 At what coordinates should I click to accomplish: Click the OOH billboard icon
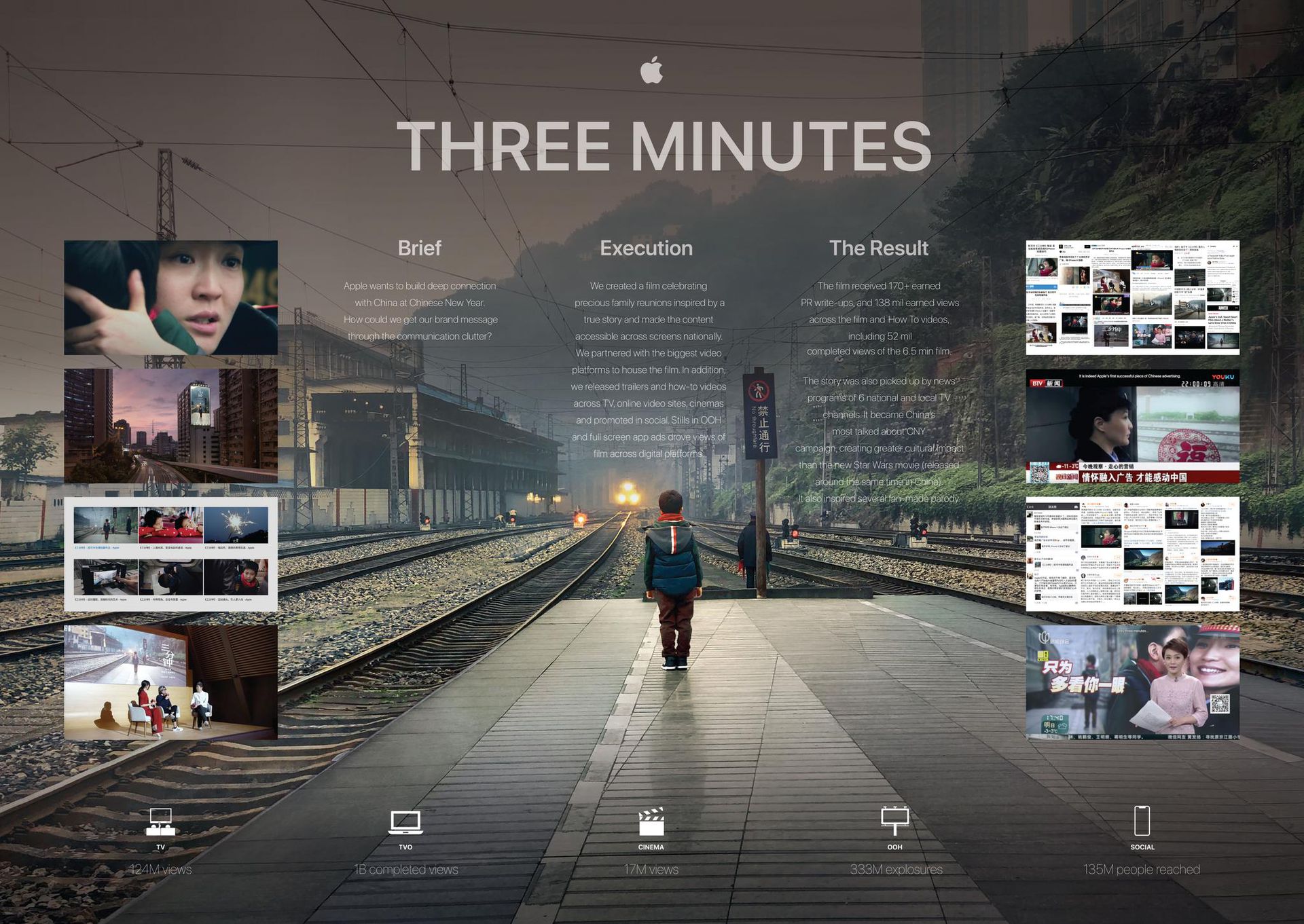pyautogui.click(x=894, y=821)
